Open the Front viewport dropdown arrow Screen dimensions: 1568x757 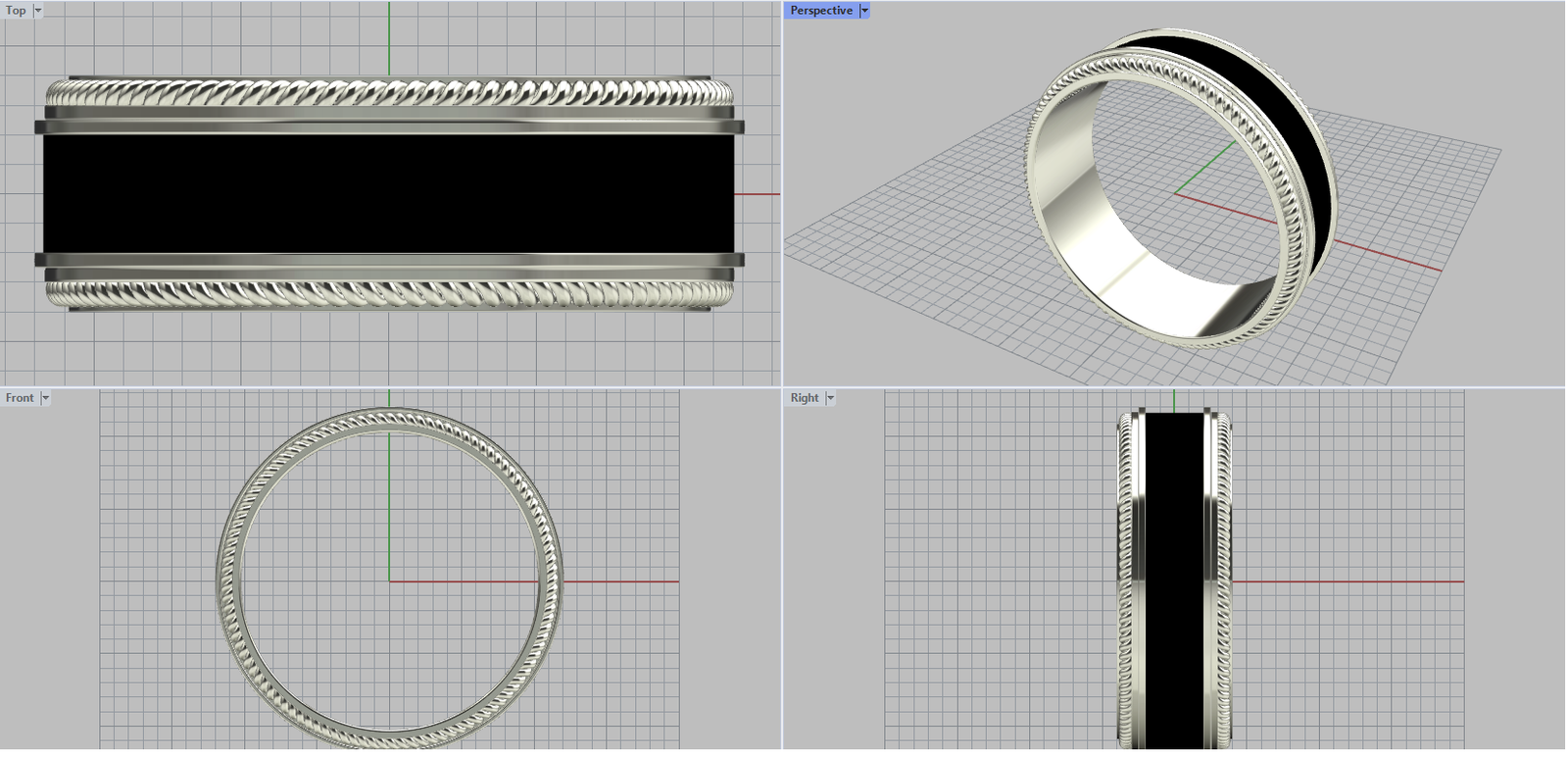point(45,398)
